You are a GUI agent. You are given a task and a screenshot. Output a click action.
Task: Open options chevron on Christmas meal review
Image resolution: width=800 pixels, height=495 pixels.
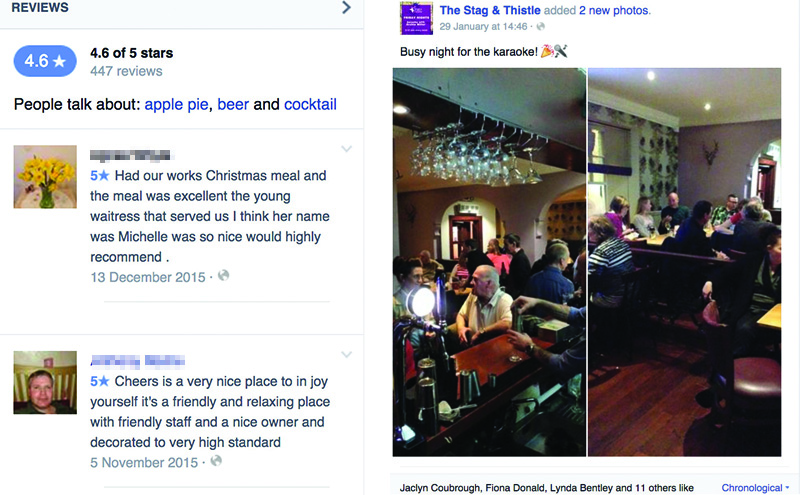click(x=346, y=150)
